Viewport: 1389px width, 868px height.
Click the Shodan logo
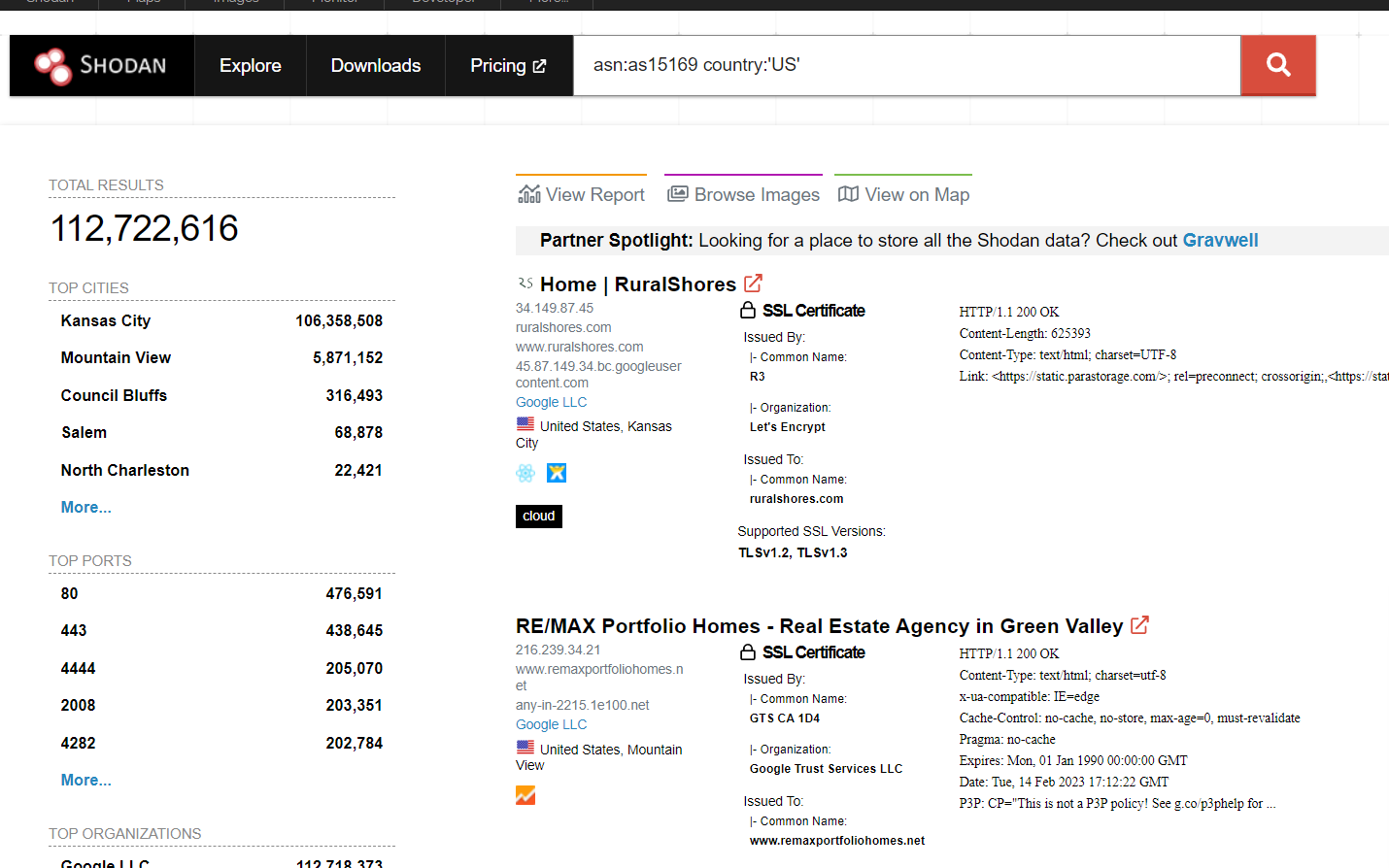[101, 66]
